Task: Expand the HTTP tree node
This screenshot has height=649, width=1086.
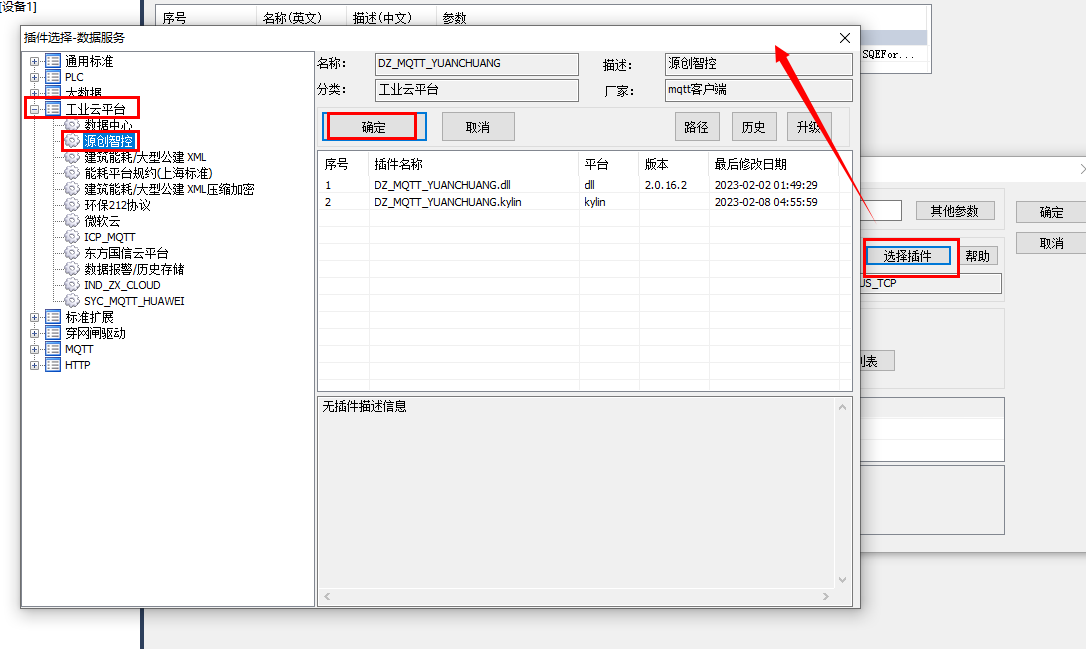Action: (35, 366)
